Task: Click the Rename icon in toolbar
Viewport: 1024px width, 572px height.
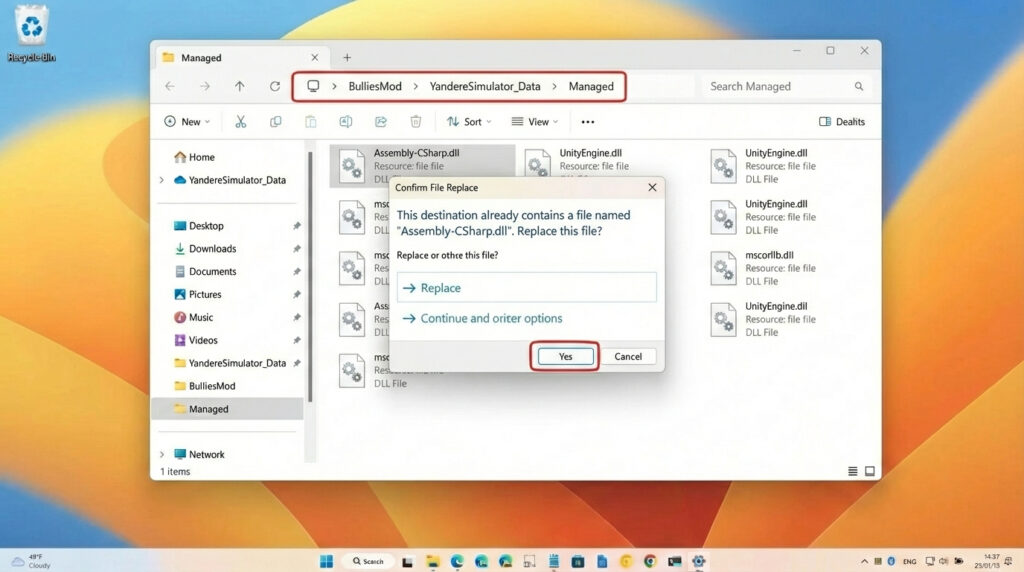Action: pyautogui.click(x=345, y=122)
